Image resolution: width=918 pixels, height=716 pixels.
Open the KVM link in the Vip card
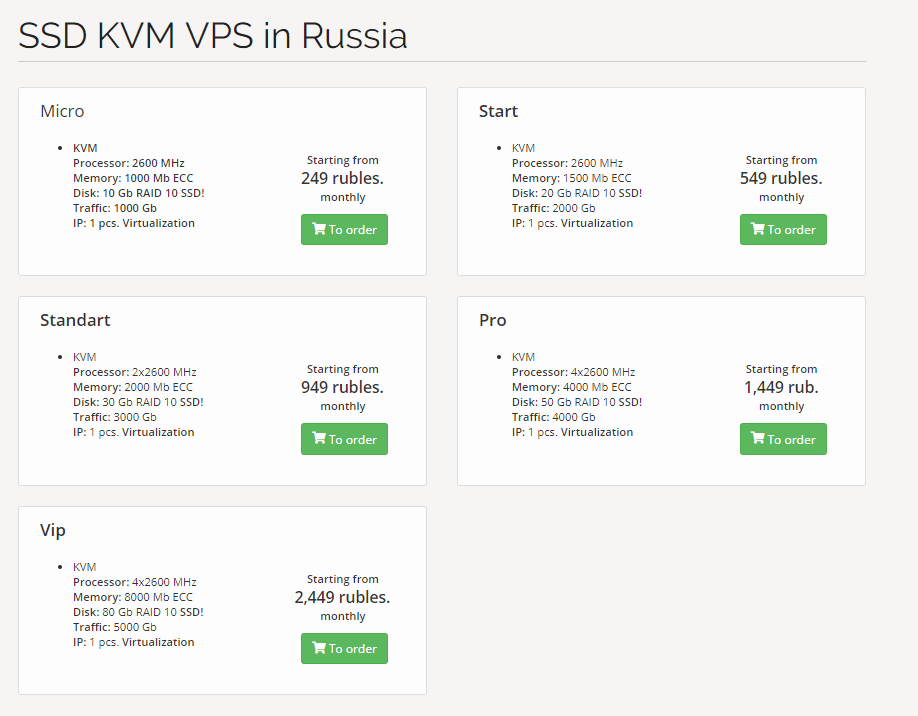coord(85,567)
